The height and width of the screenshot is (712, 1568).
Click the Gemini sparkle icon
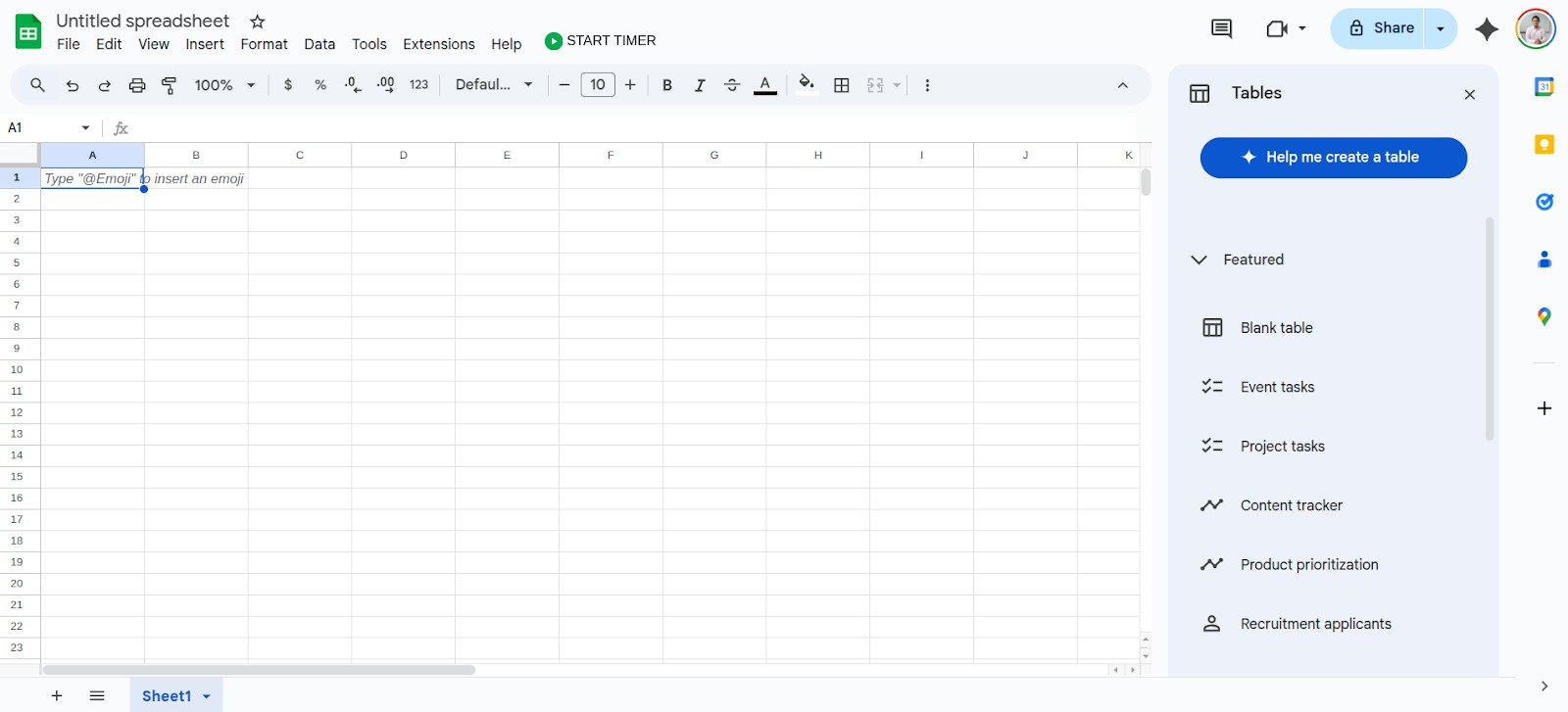[x=1486, y=29]
